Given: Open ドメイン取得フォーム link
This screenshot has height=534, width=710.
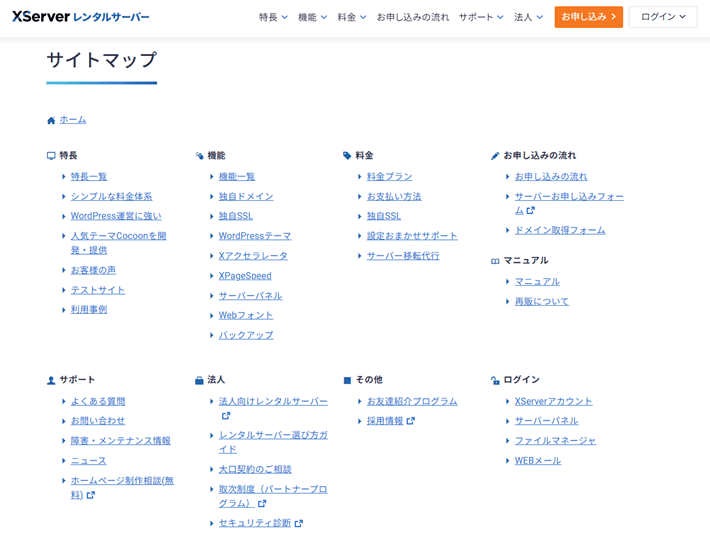Looking at the screenshot, I should [x=560, y=230].
